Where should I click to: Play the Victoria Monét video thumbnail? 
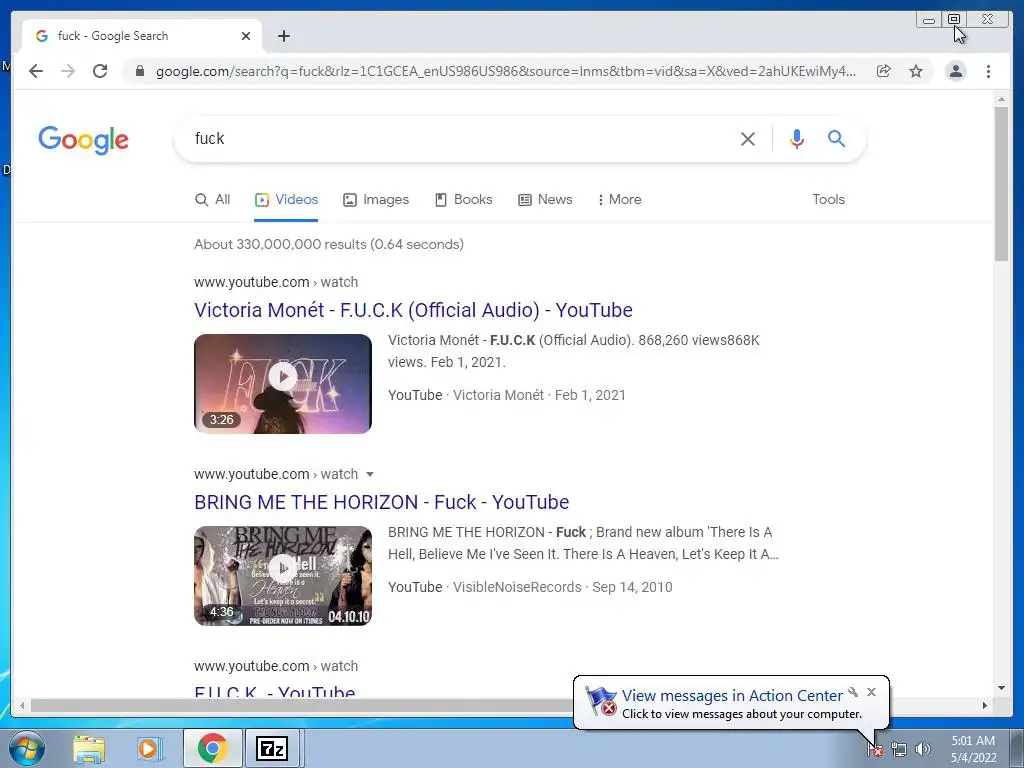283,383
